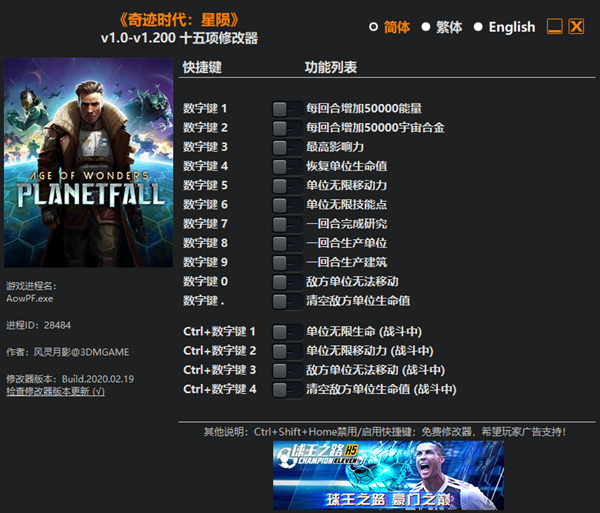The height and width of the screenshot is (513, 600).
Task: Minimize the trainer window
Action: (x=554, y=27)
